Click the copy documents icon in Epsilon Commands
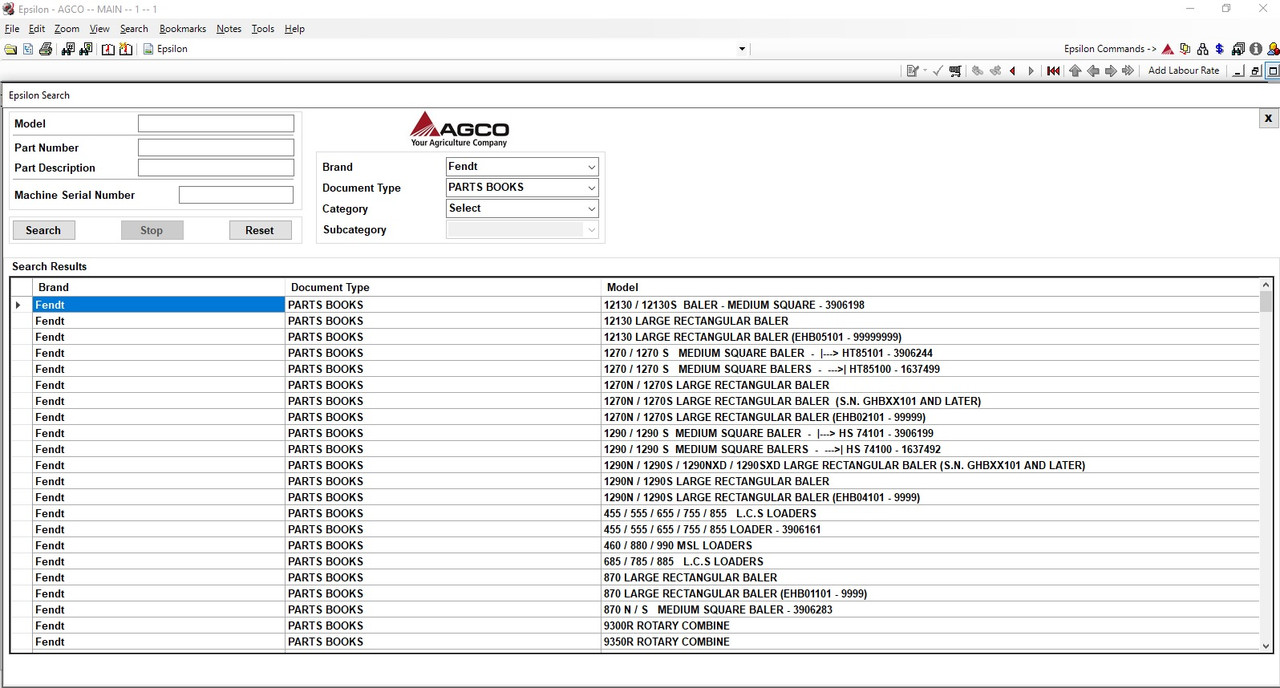Image resolution: width=1280 pixels, height=688 pixels. 1185,49
